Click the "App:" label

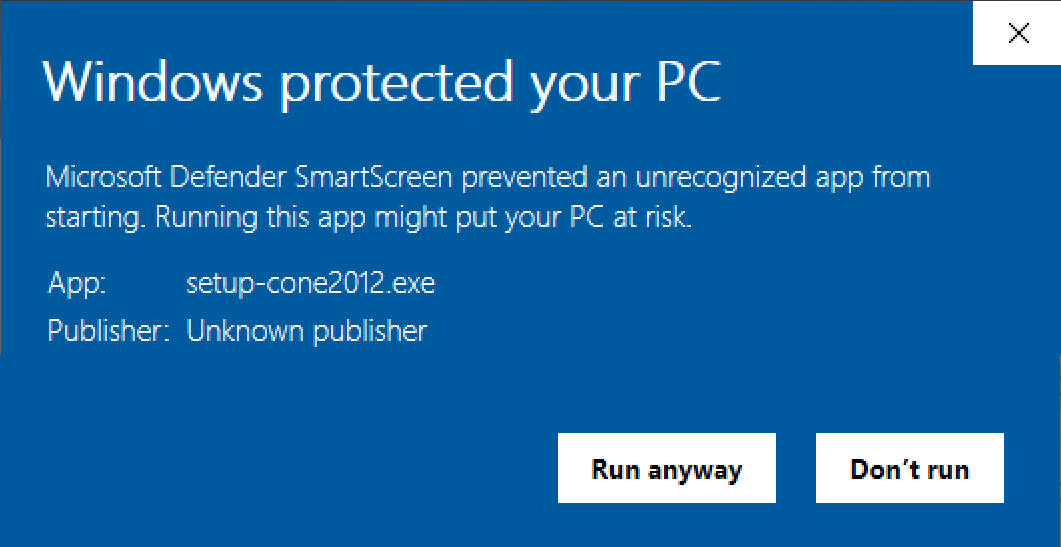77,284
